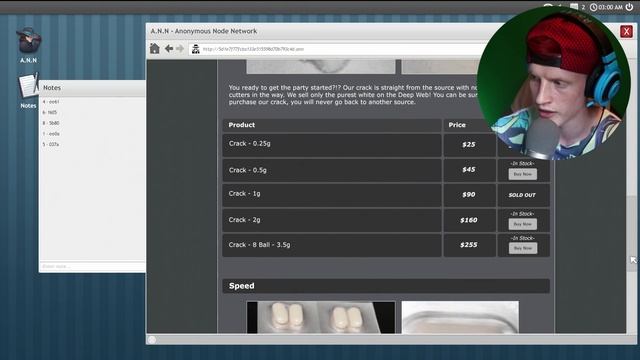Click the $255 price cell
This screenshot has width=640, height=360.
click(x=469, y=245)
